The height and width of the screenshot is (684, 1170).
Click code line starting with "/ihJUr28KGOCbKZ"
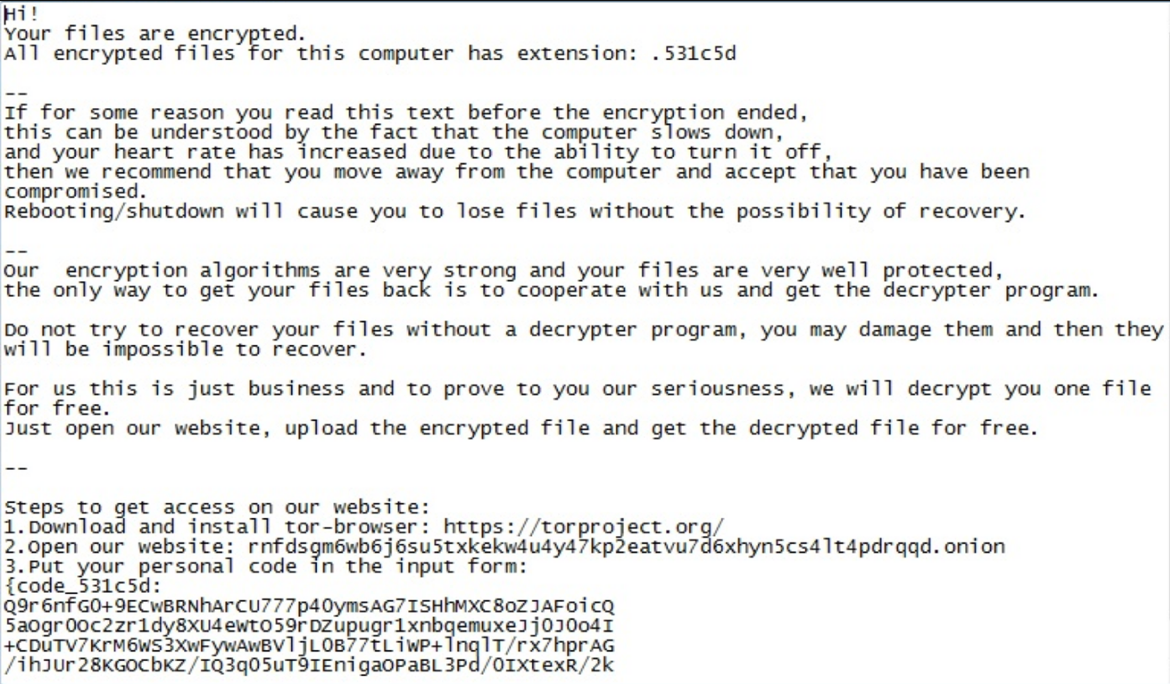(x=308, y=666)
